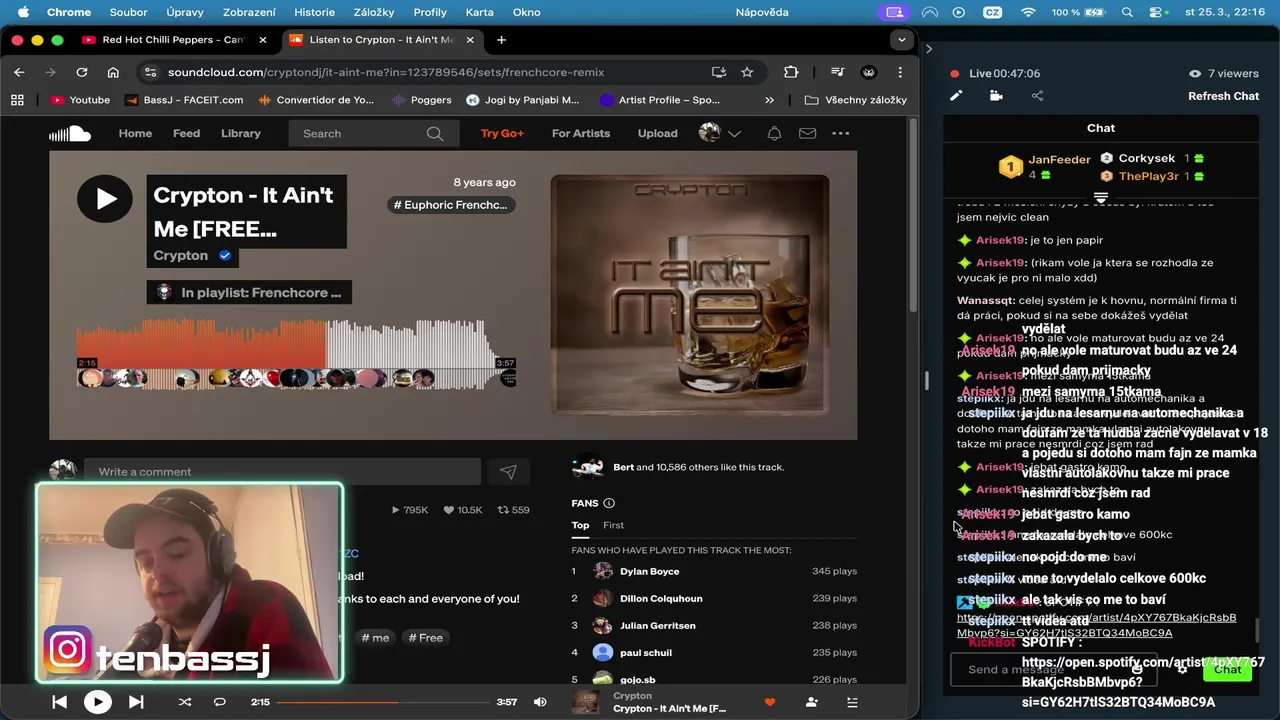Open macOS Control Center icon
Image resolution: width=1280 pixels, height=720 pixels.
click(1158, 12)
